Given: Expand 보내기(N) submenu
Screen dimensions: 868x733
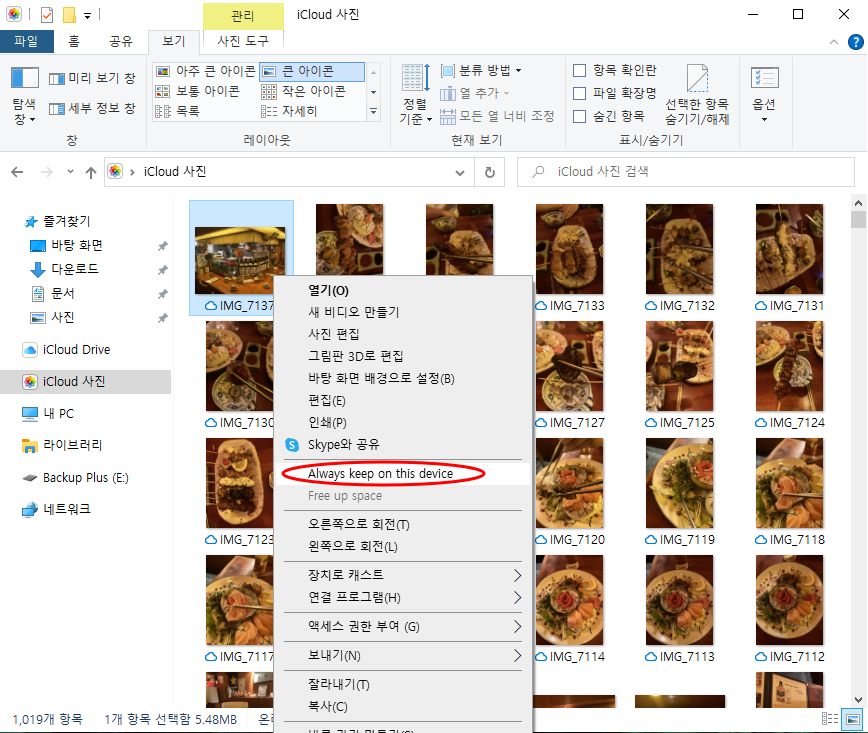Looking at the screenshot, I should pos(403,655).
